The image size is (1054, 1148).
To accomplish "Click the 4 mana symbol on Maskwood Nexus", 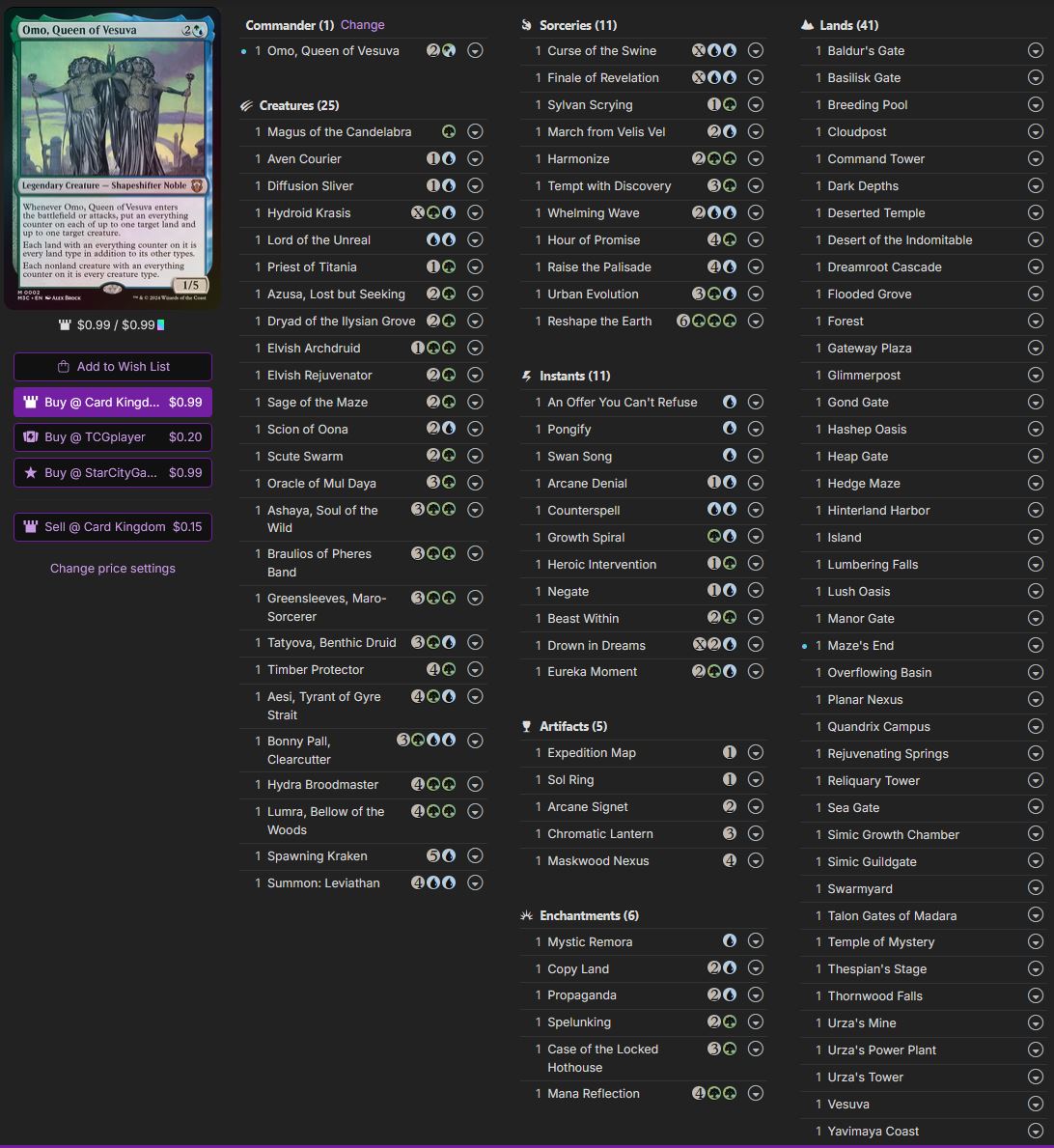I will [730, 860].
